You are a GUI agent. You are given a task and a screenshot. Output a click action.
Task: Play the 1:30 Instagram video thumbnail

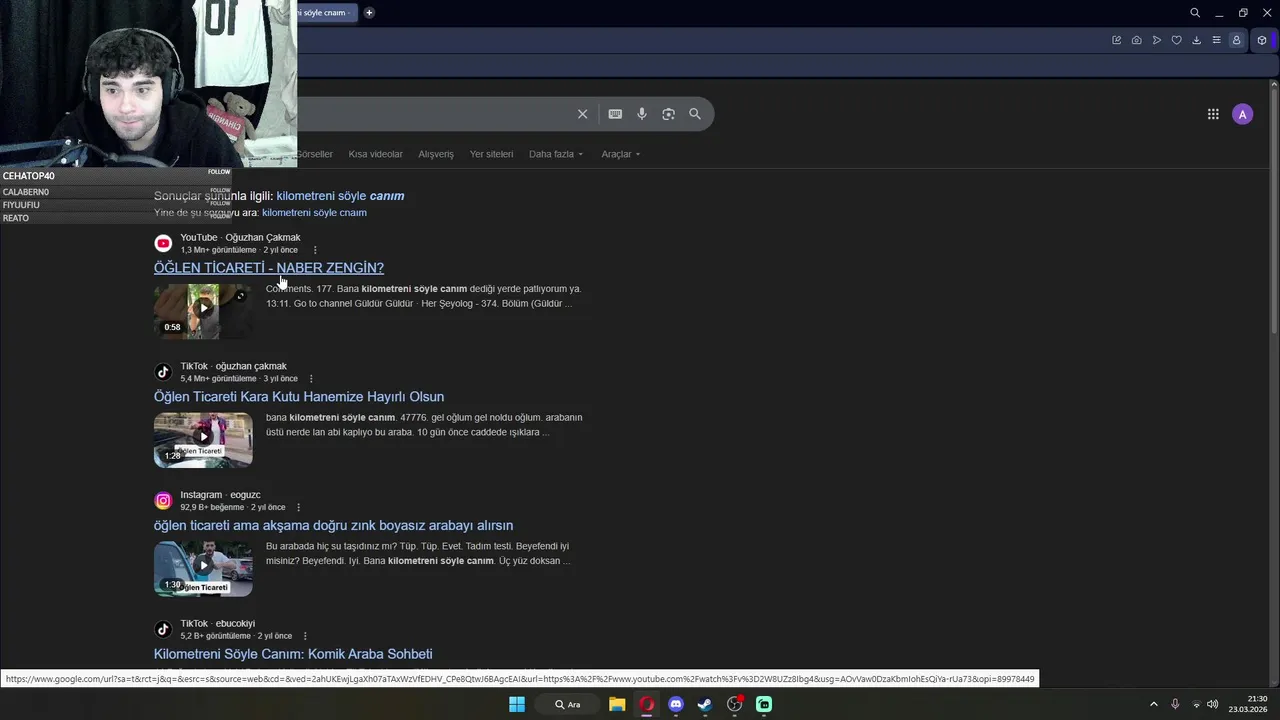(203, 569)
